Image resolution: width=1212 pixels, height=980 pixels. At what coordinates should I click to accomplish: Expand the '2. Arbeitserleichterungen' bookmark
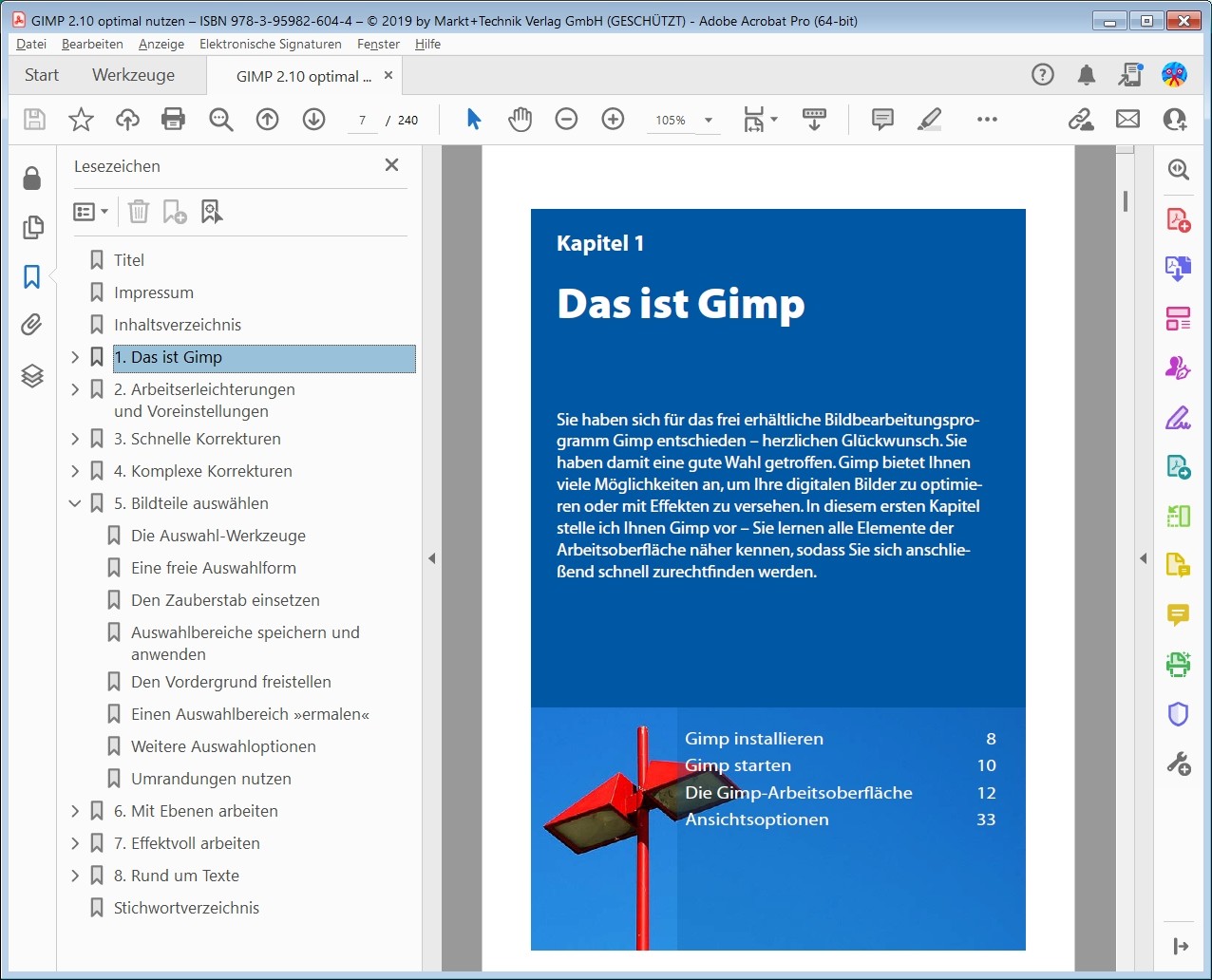pos(75,389)
